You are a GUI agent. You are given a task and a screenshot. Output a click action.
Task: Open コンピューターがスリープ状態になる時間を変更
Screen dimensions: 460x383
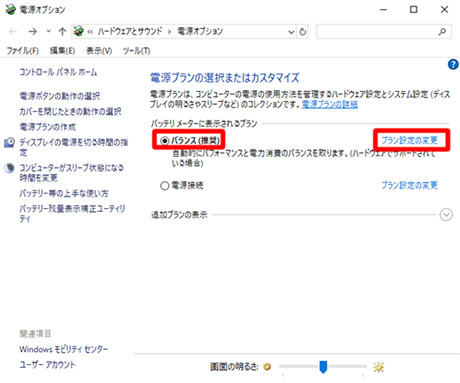coord(71,173)
